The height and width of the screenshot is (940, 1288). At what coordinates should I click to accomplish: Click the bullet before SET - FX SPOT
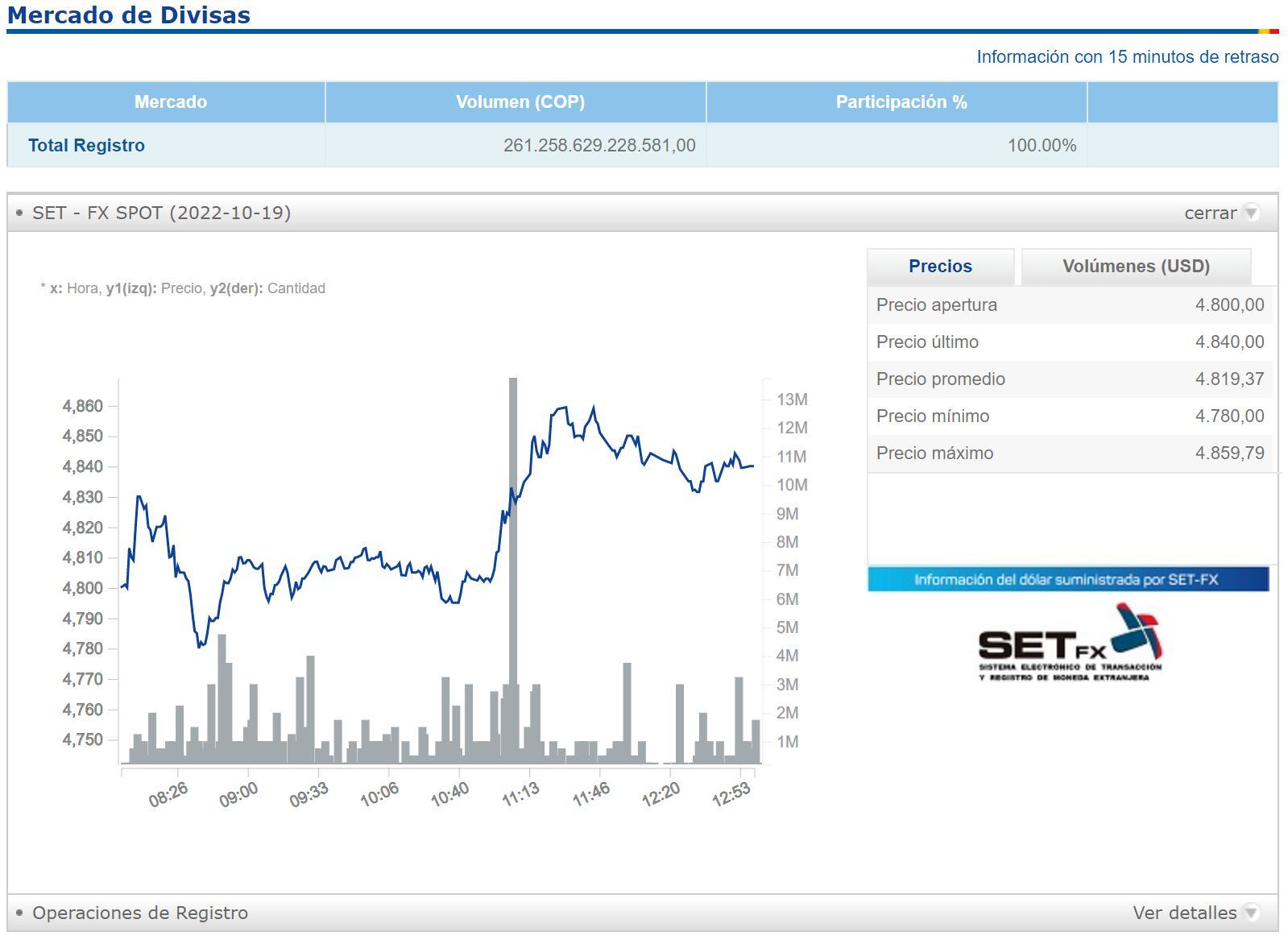[x=19, y=213]
